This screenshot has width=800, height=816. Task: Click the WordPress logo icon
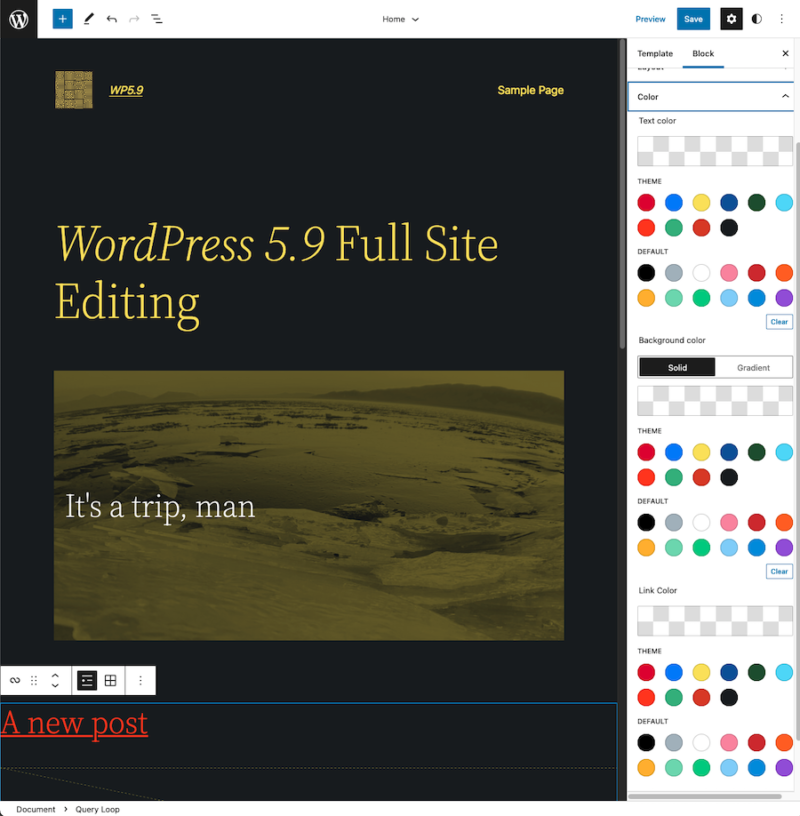click(x=18, y=19)
